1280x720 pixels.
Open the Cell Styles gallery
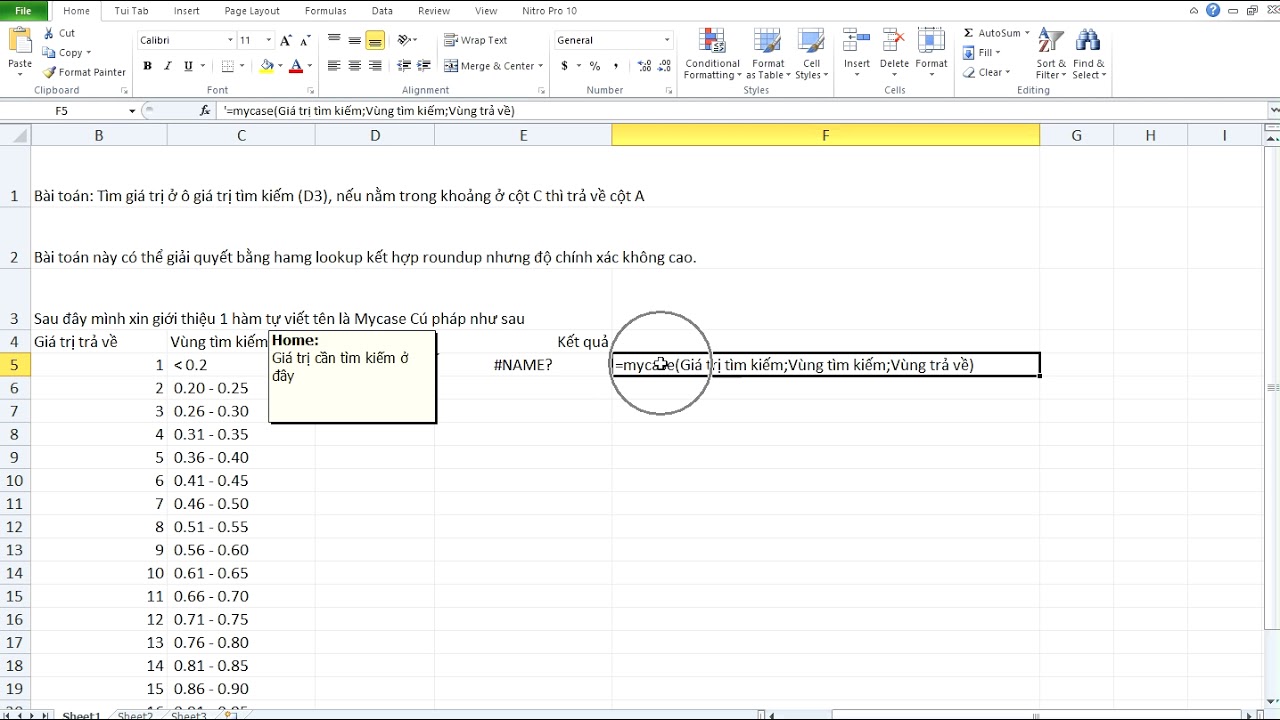click(811, 54)
